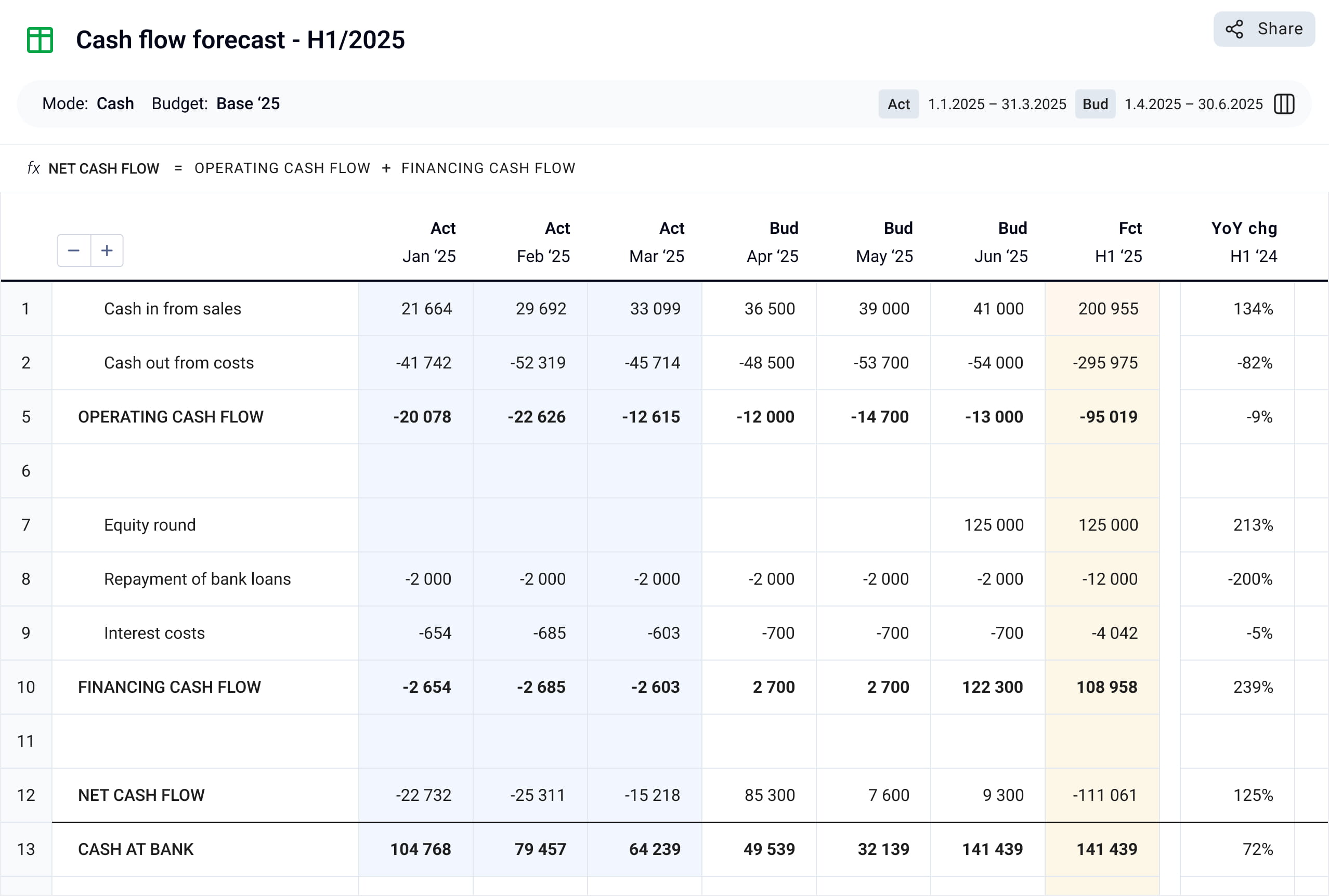This screenshot has width=1329, height=896.
Task: Open the column layout icon
Action: pos(1284,104)
